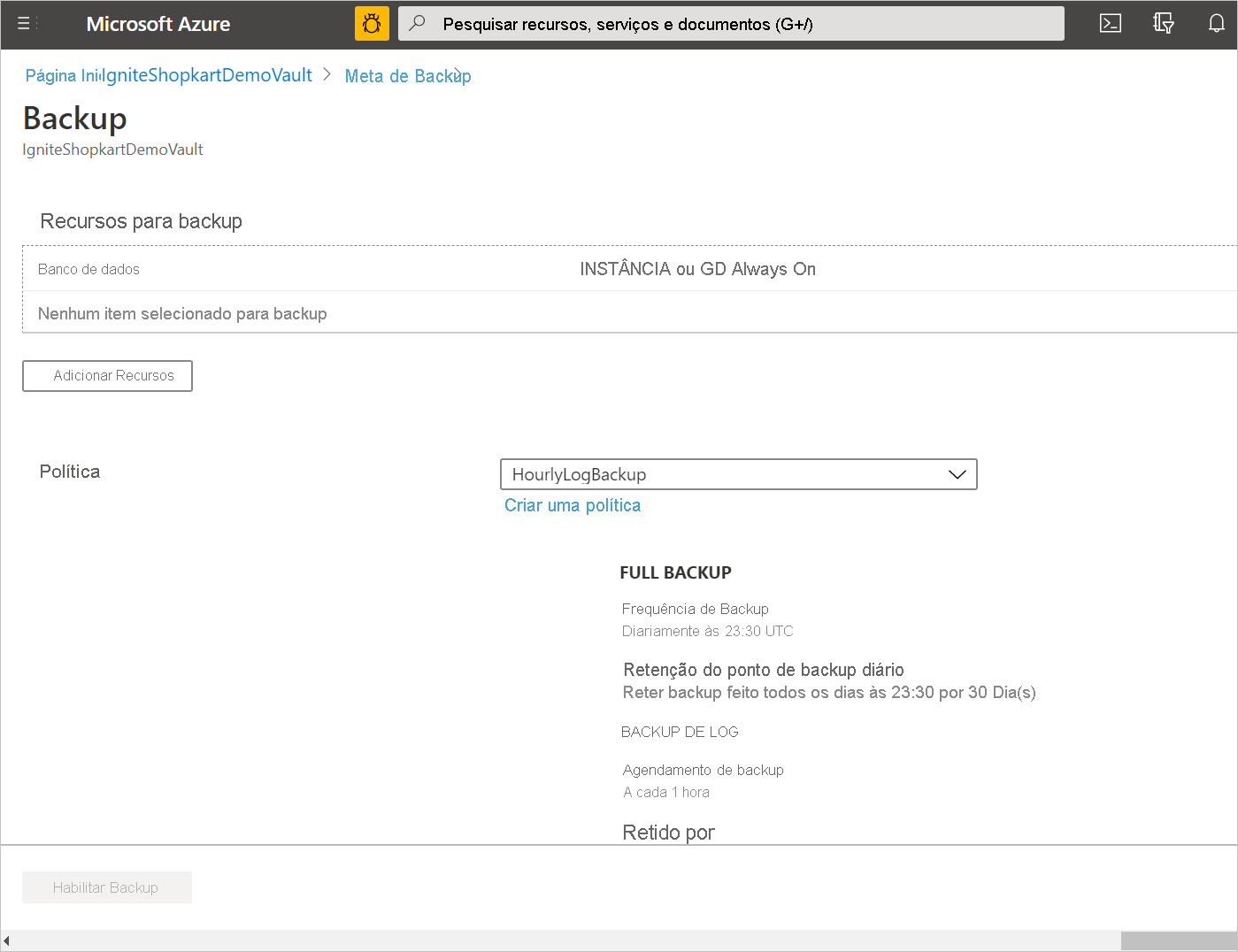Open the notifications bell
Screen dimensions: 1238x952
coord(1216,23)
